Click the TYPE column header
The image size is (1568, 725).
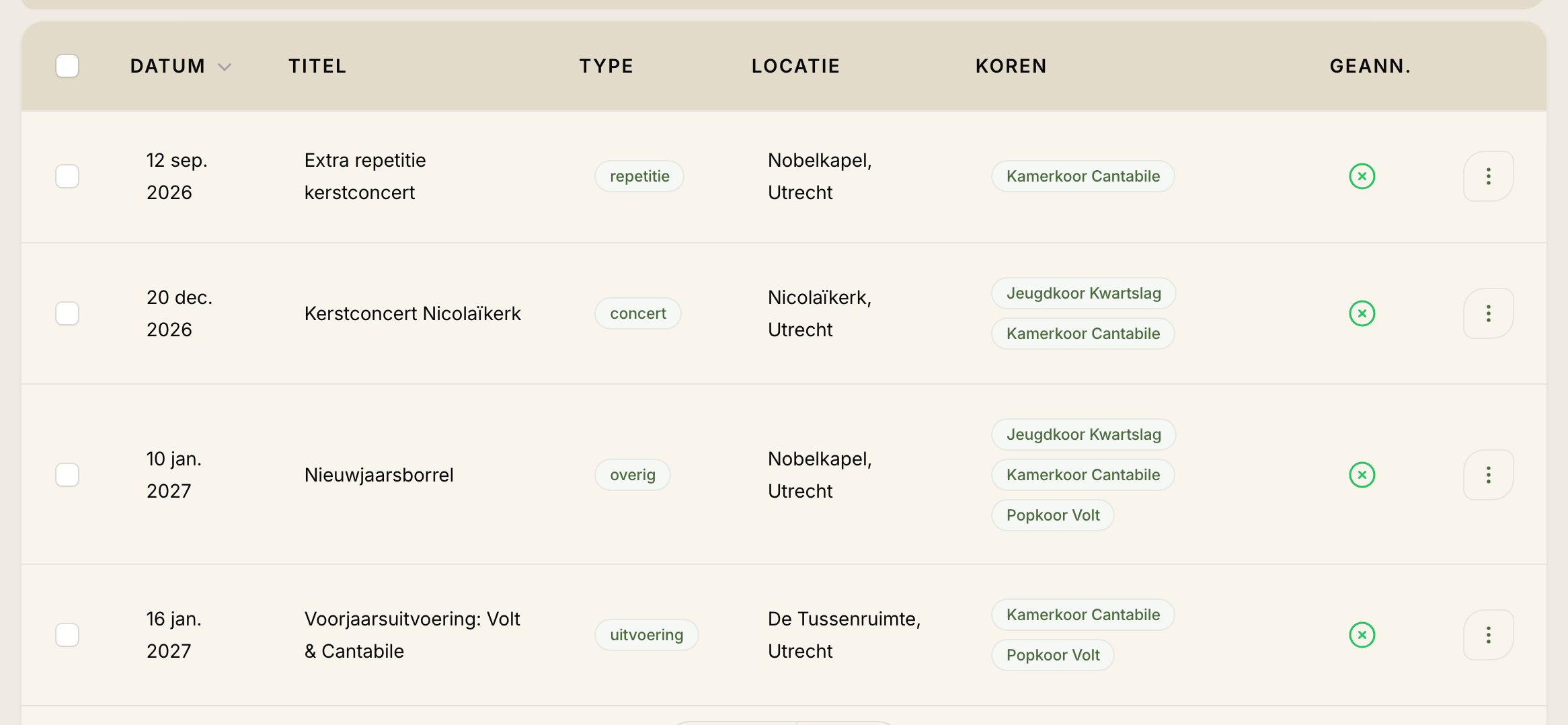pyautogui.click(x=606, y=66)
